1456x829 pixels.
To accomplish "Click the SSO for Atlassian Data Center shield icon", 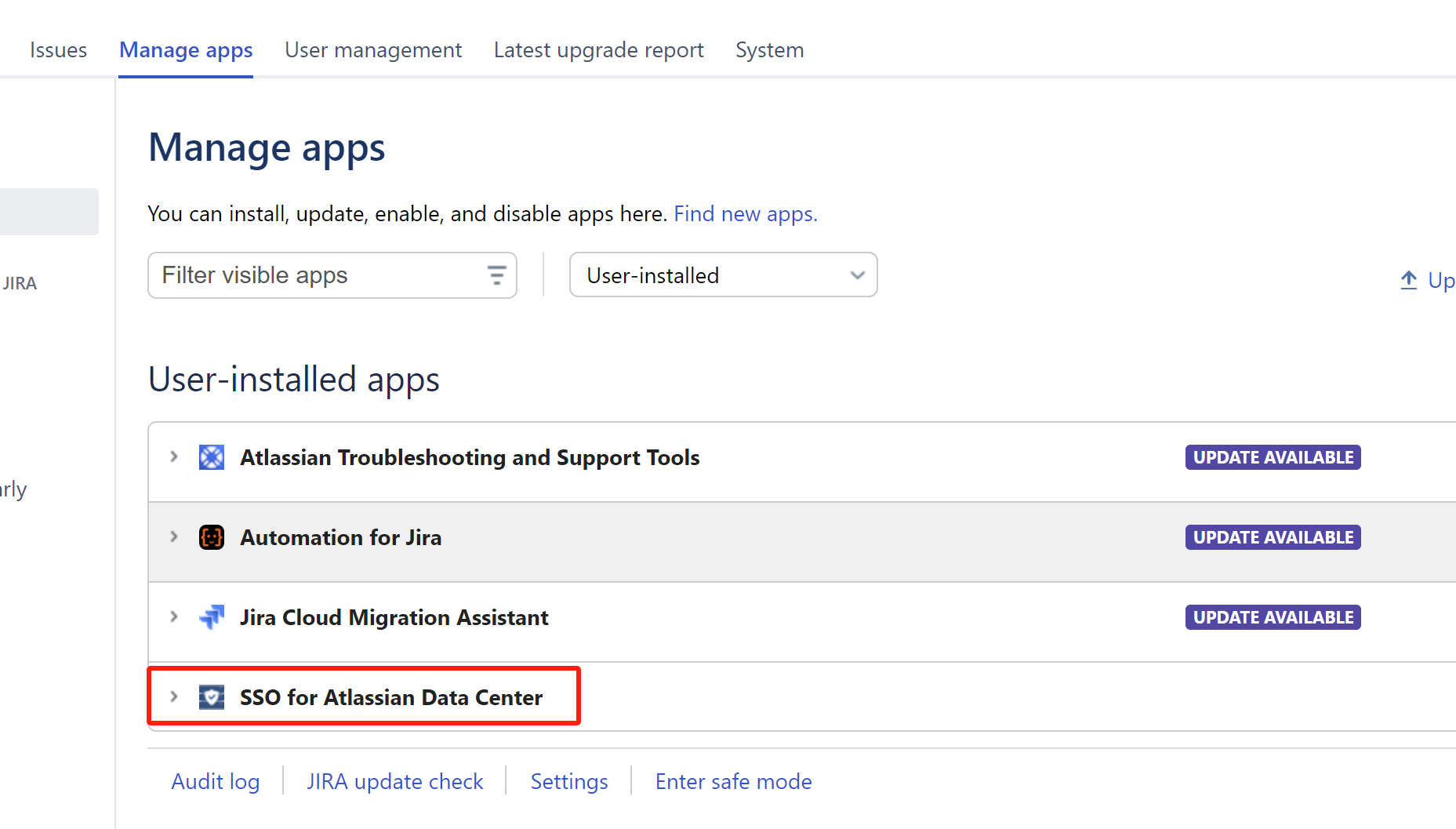I will coord(212,697).
